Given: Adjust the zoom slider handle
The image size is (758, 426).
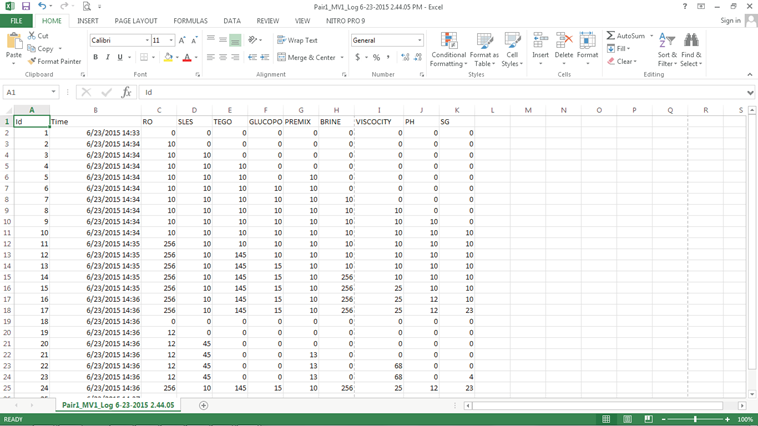Looking at the screenshot, I should tap(695, 419).
